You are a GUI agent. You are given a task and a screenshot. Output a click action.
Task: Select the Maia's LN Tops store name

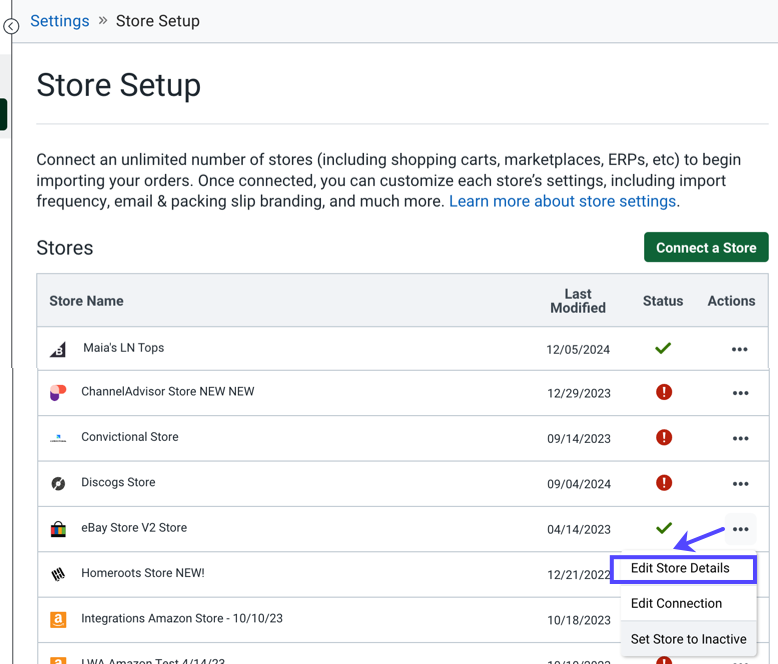(124, 348)
